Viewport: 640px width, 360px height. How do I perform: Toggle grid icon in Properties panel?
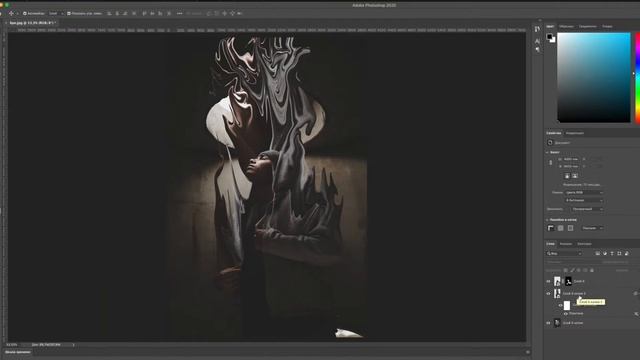point(560,228)
